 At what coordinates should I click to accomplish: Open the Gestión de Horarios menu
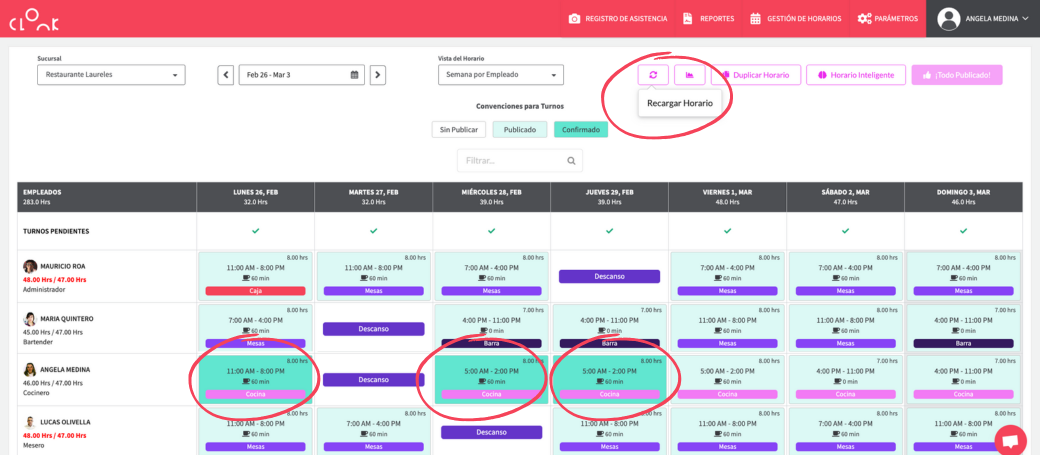795,18
